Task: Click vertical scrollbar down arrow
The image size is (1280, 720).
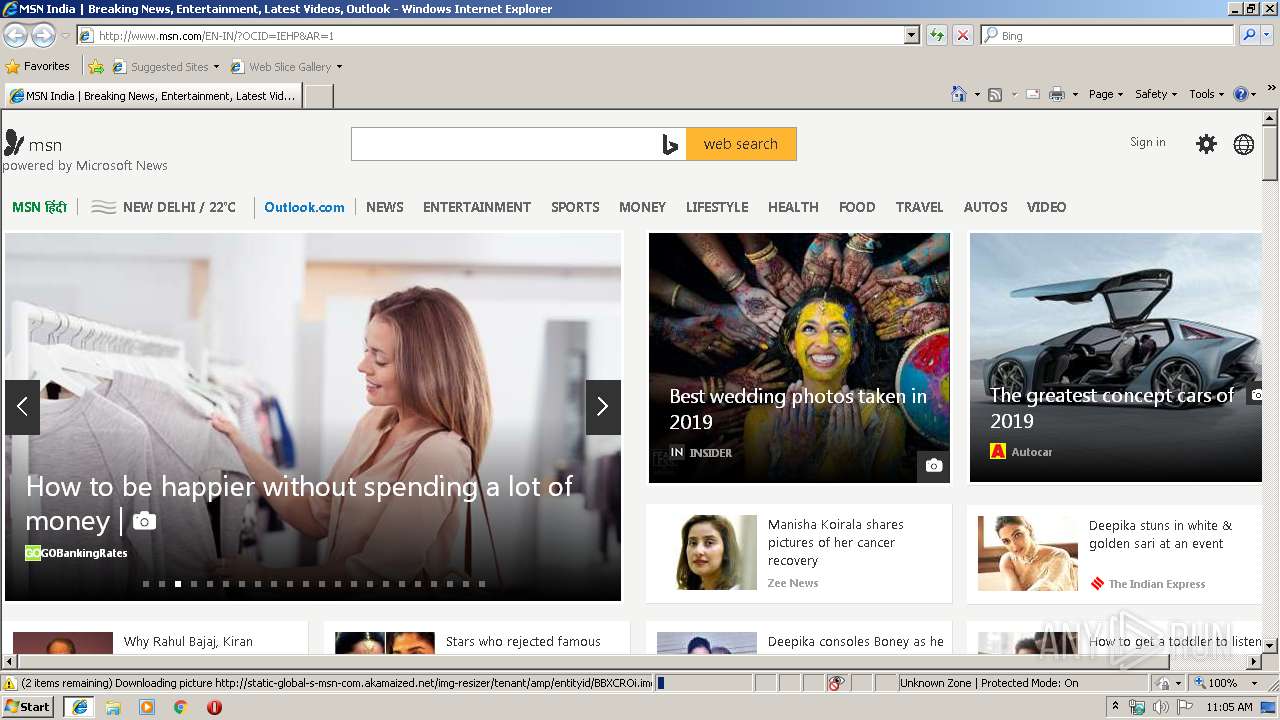Action: (1270, 646)
